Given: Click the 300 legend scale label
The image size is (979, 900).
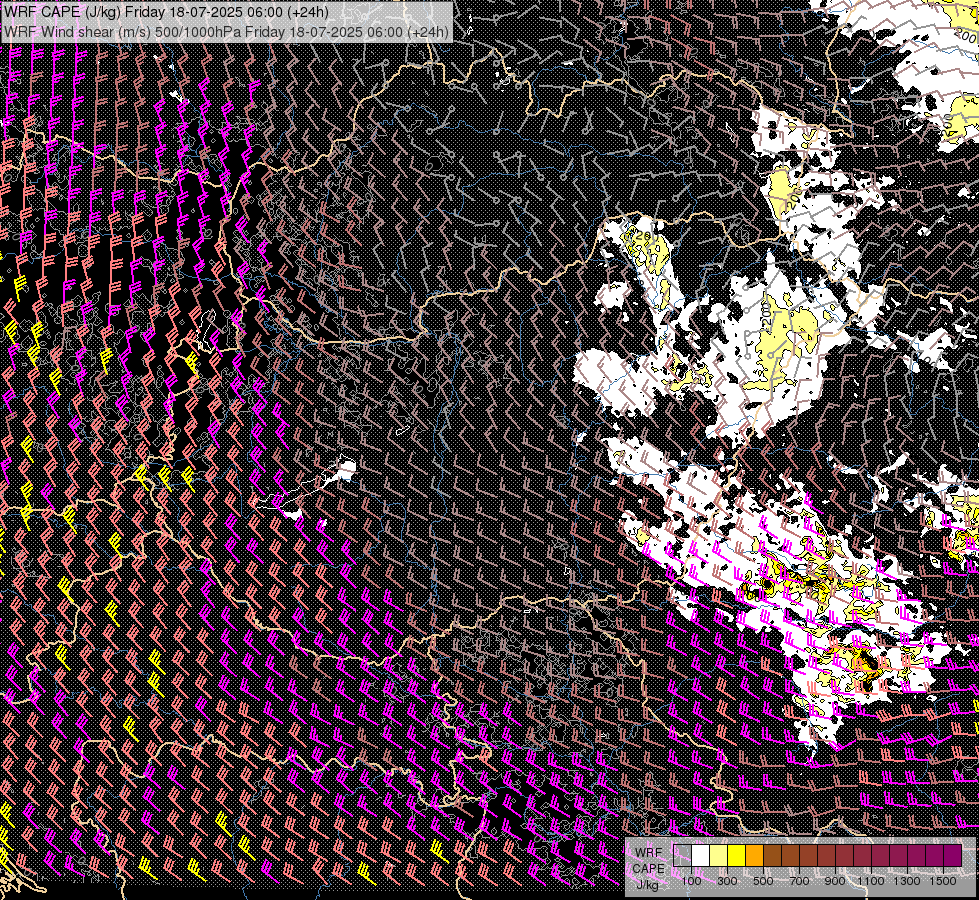Looking at the screenshot, I should click(727, 881).
